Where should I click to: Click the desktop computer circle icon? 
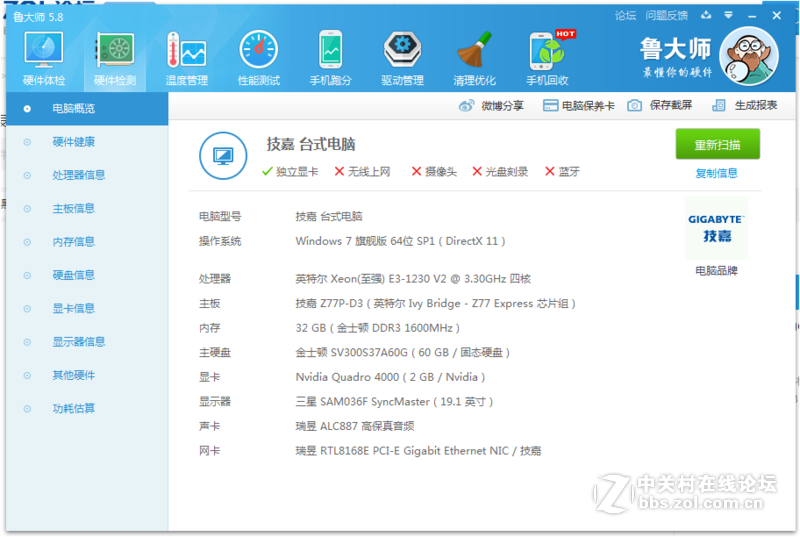223,156
